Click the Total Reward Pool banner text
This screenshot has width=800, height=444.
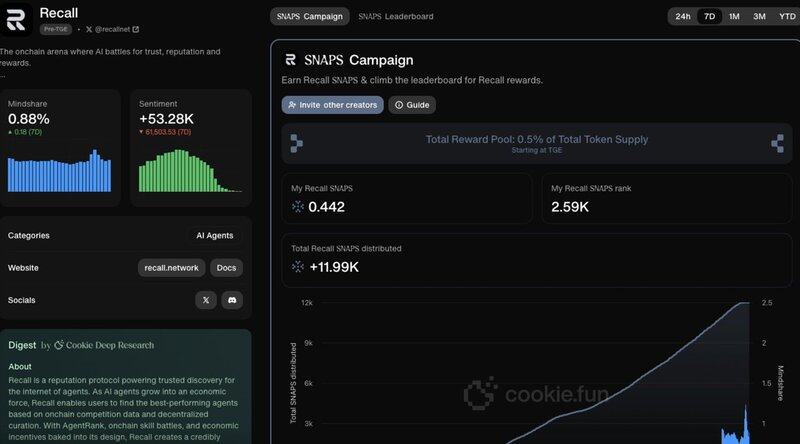tap(537, 139)
